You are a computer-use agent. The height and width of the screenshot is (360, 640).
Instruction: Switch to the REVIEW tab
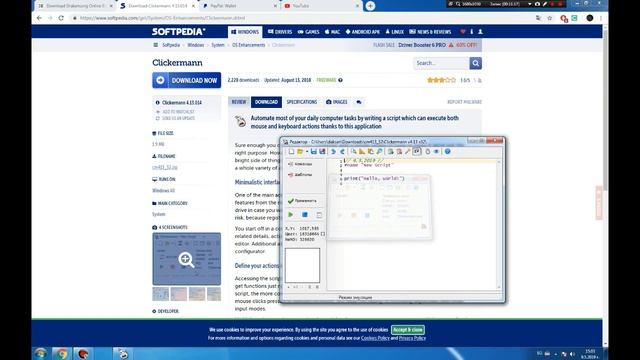coord(239,102)
